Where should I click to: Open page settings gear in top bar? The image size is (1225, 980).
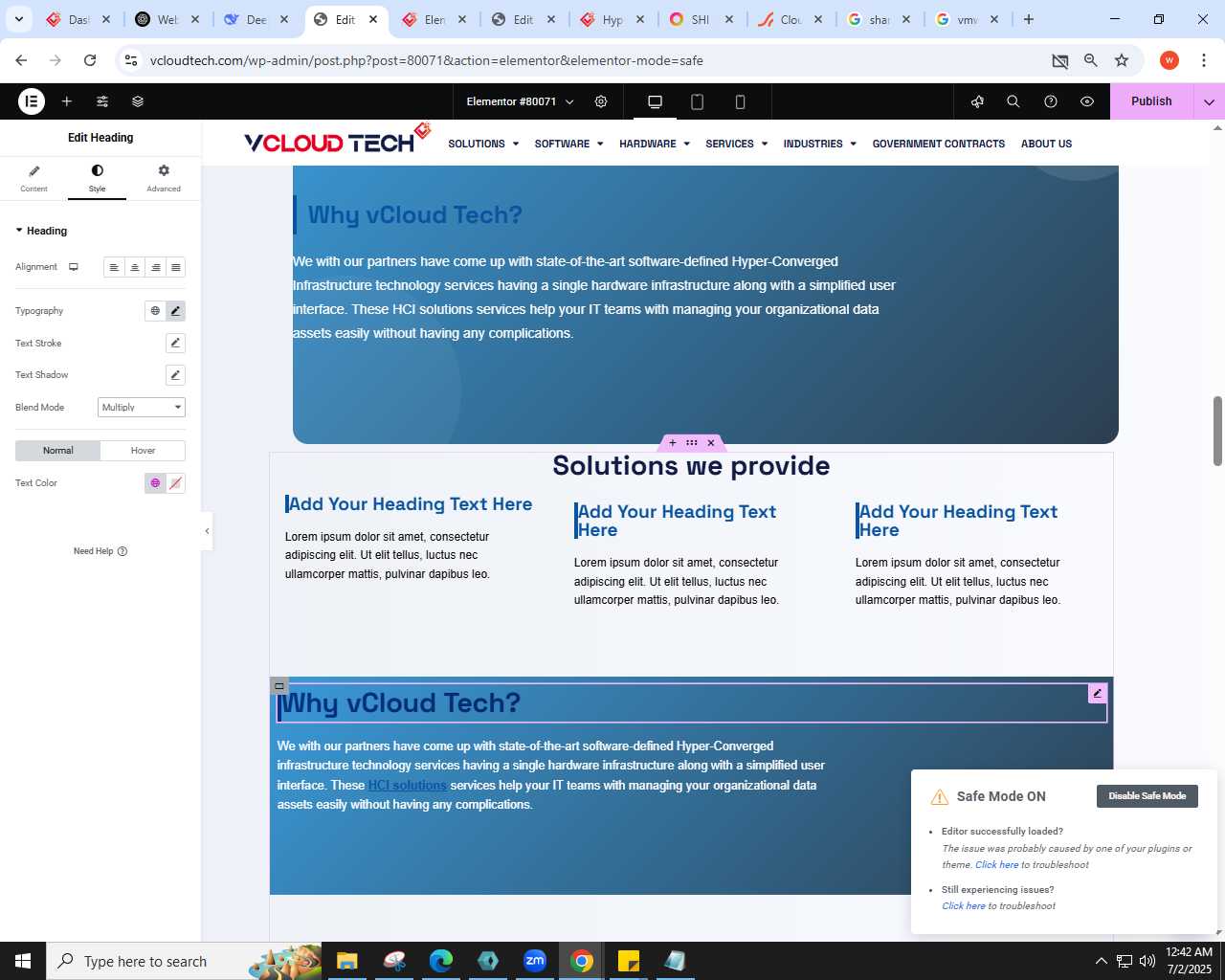[x=601, y=101]
